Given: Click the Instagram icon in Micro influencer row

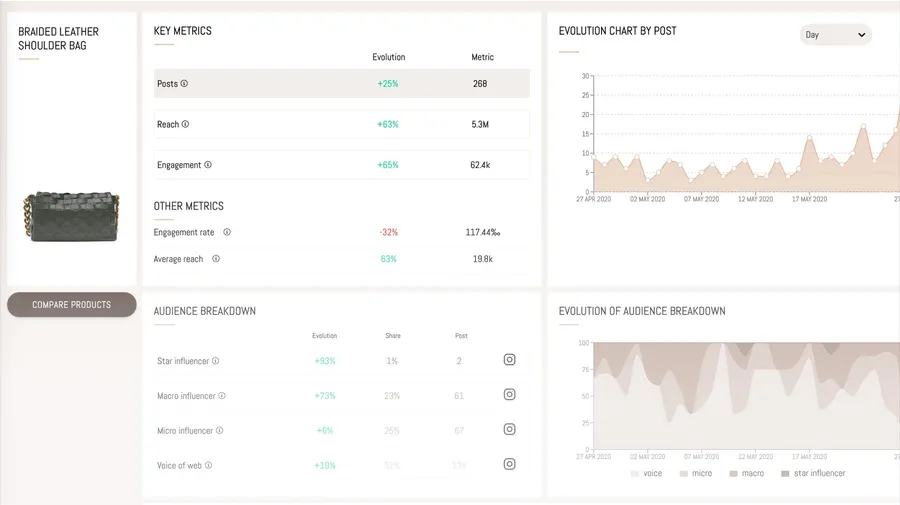Looking at the screenshot, I should point(509,430).
